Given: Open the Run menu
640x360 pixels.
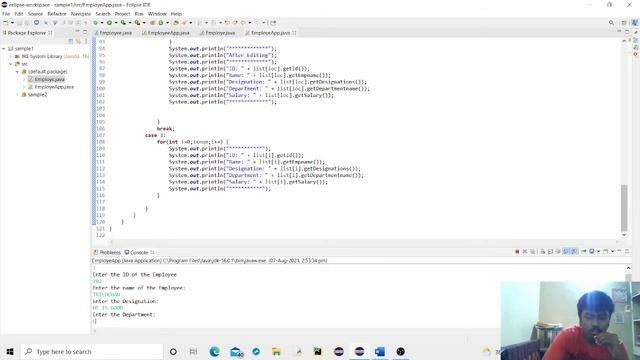Looking at the screenshot, I should pos(139,14).
